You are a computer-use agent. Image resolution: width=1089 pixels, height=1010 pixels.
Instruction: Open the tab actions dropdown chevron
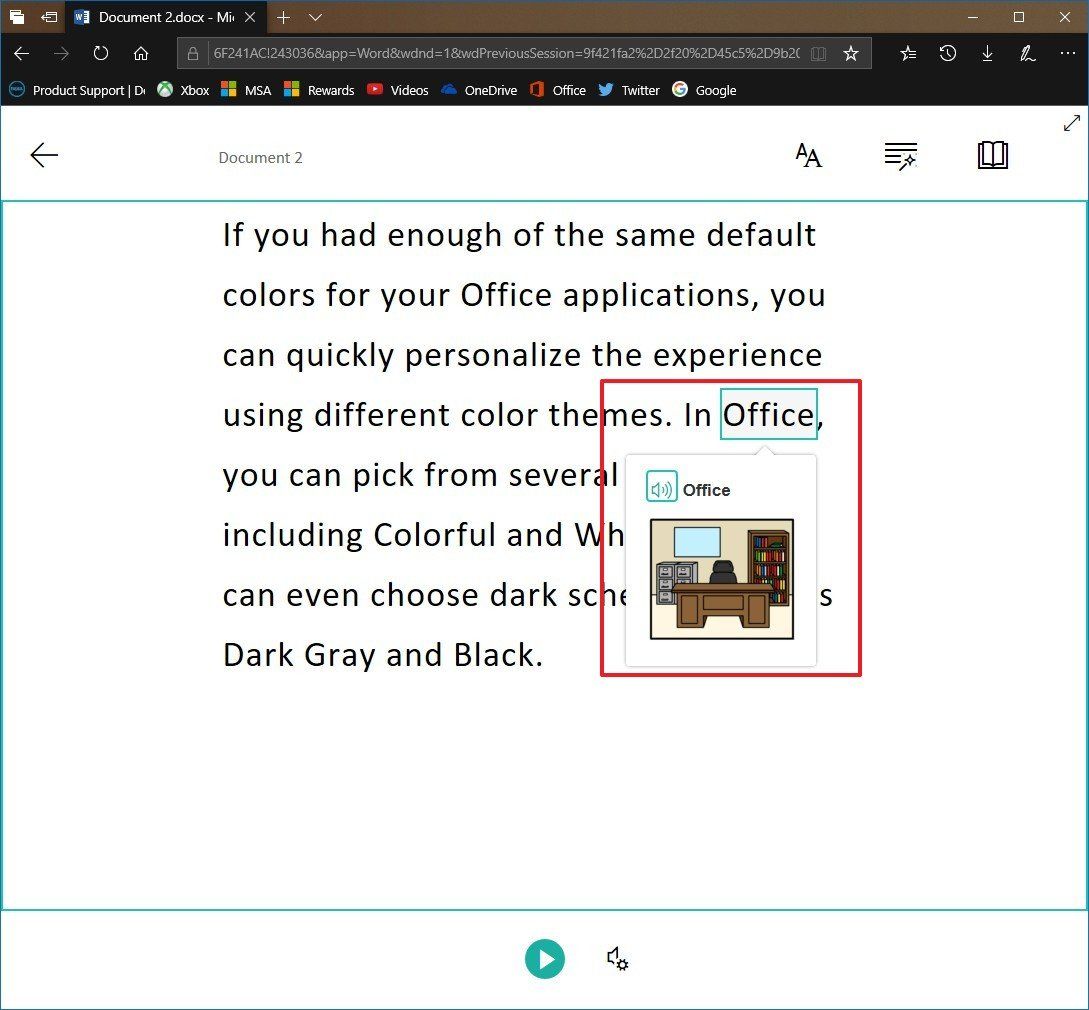[x=315, y=17]
